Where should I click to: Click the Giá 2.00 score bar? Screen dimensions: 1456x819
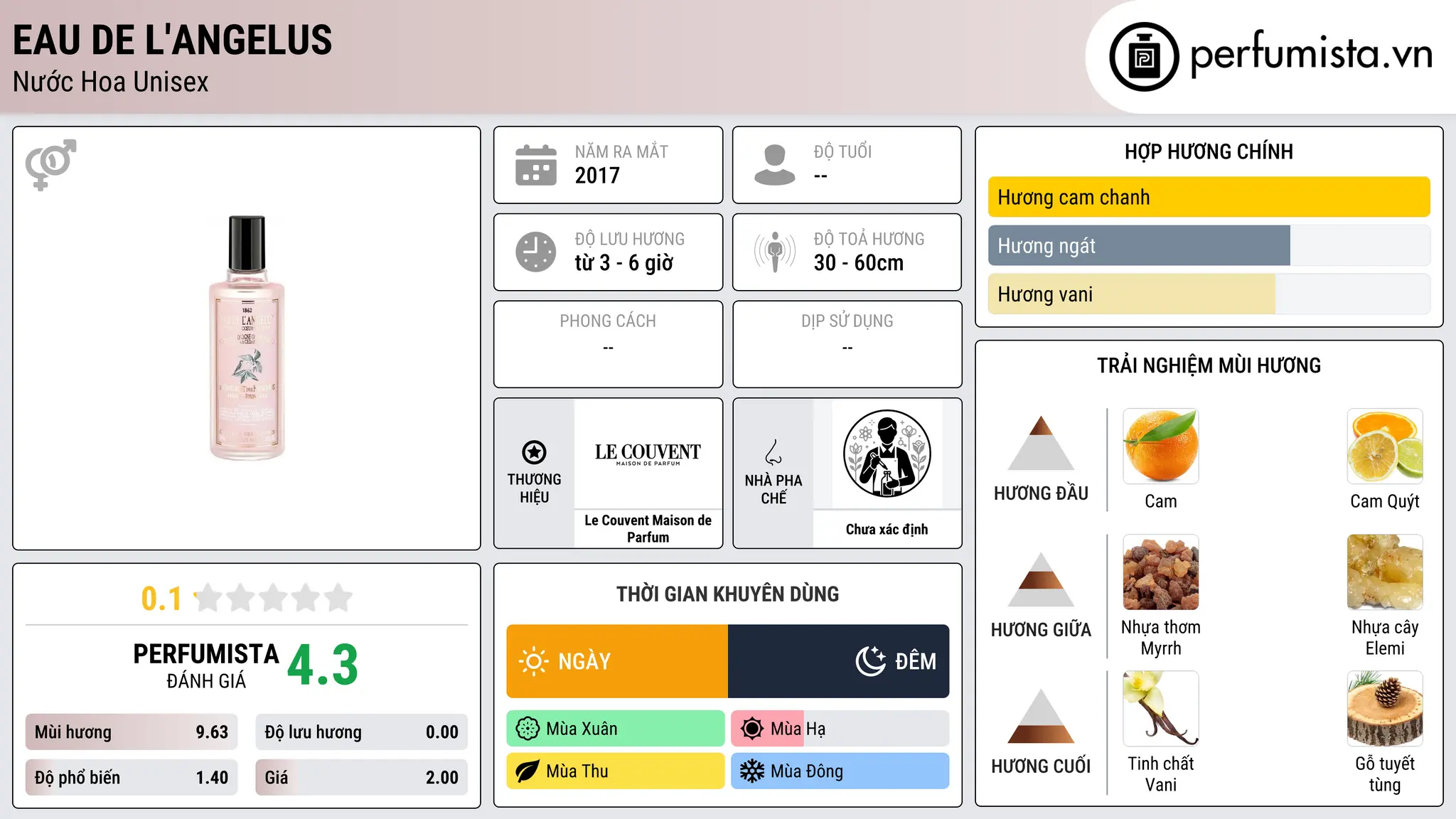pos(362,778)
